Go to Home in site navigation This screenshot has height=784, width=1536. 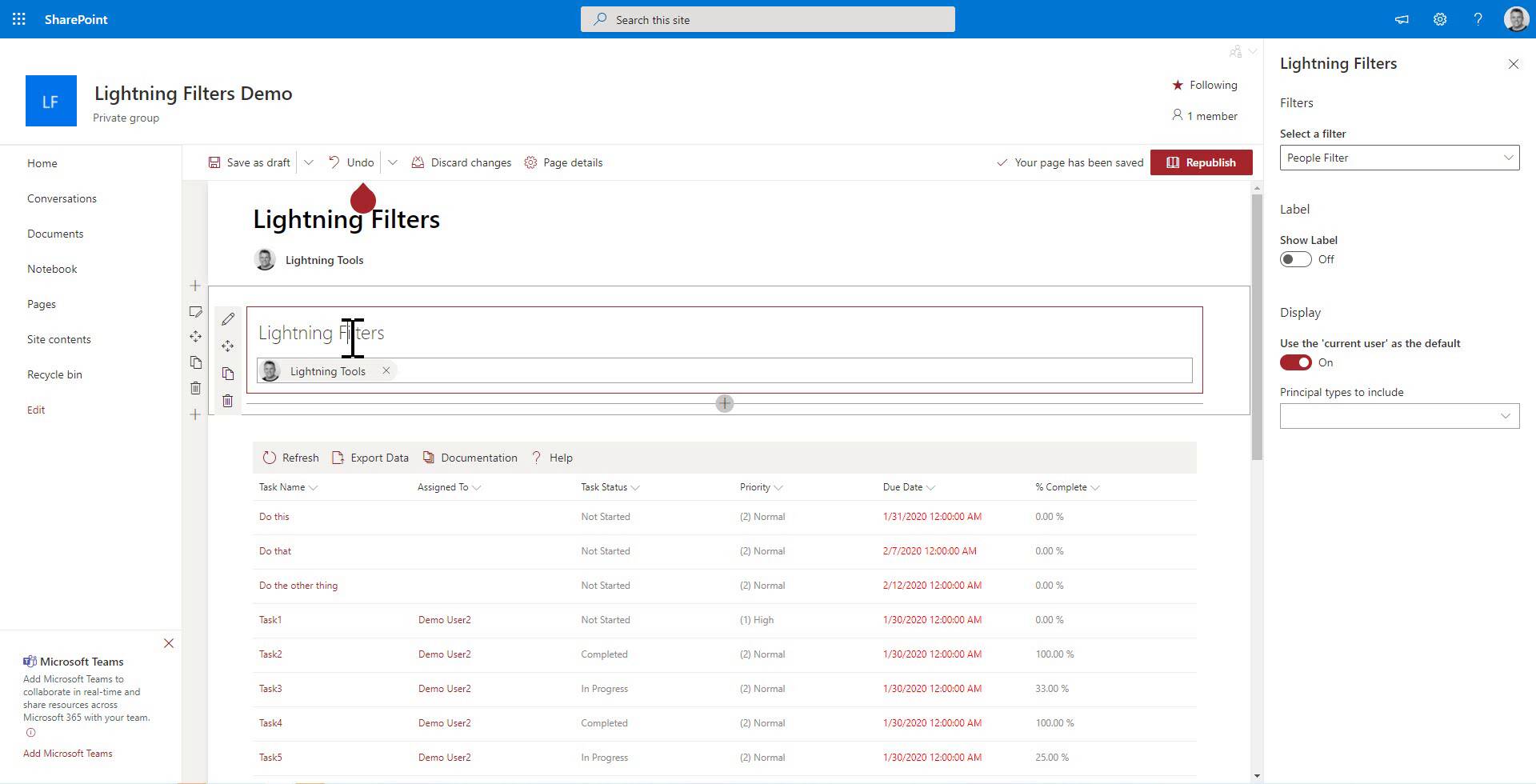pyautogui.click(x=42, y=163)
